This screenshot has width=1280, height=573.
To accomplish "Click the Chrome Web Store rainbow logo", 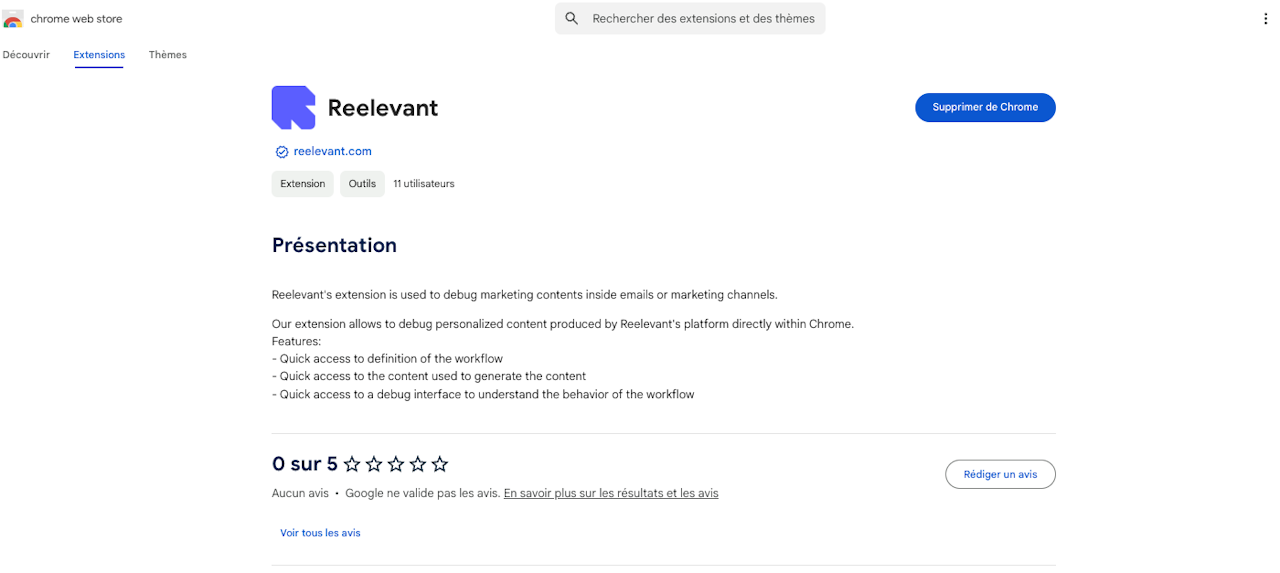I will pos(13,19).
